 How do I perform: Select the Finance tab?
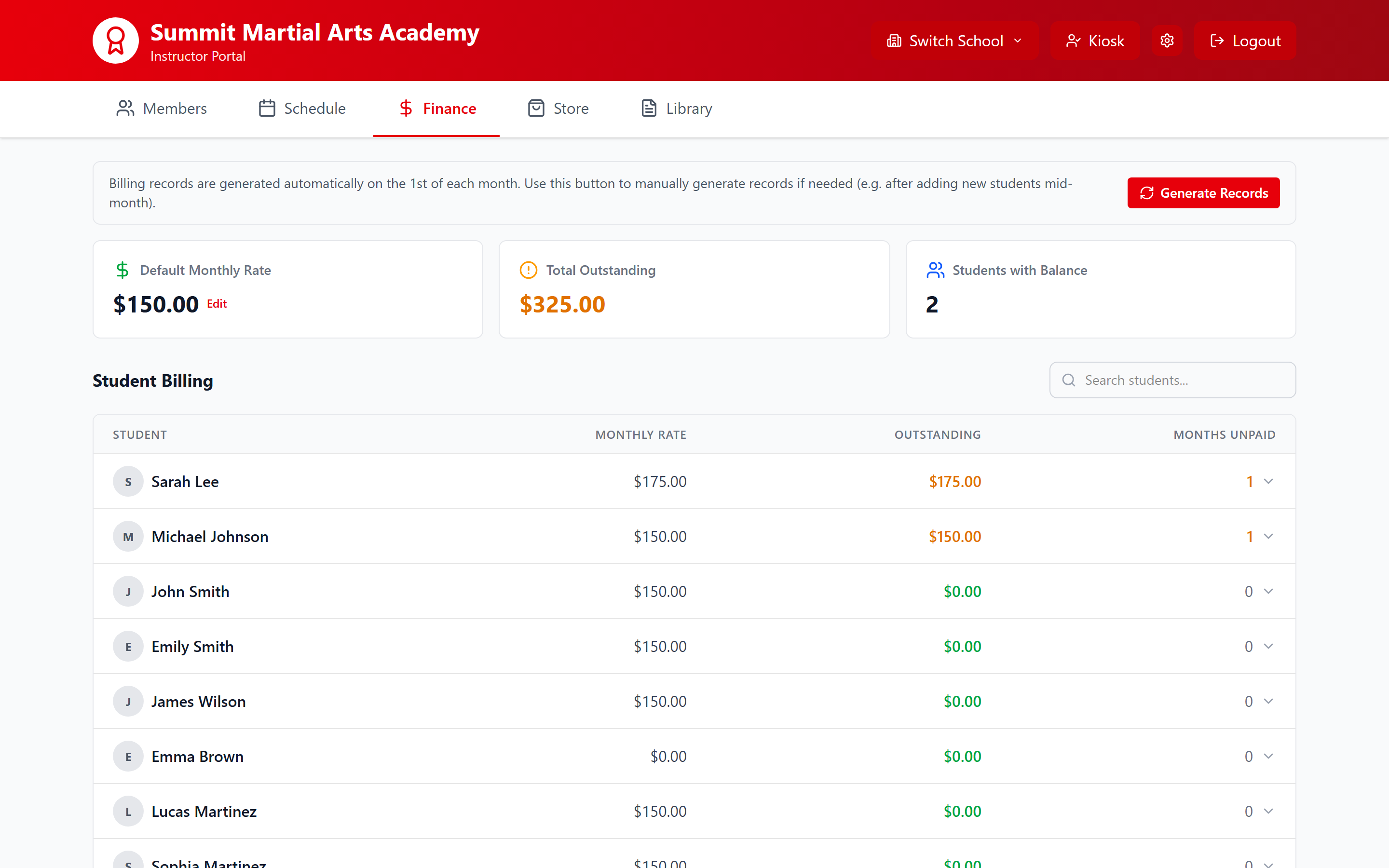(437, 108)
